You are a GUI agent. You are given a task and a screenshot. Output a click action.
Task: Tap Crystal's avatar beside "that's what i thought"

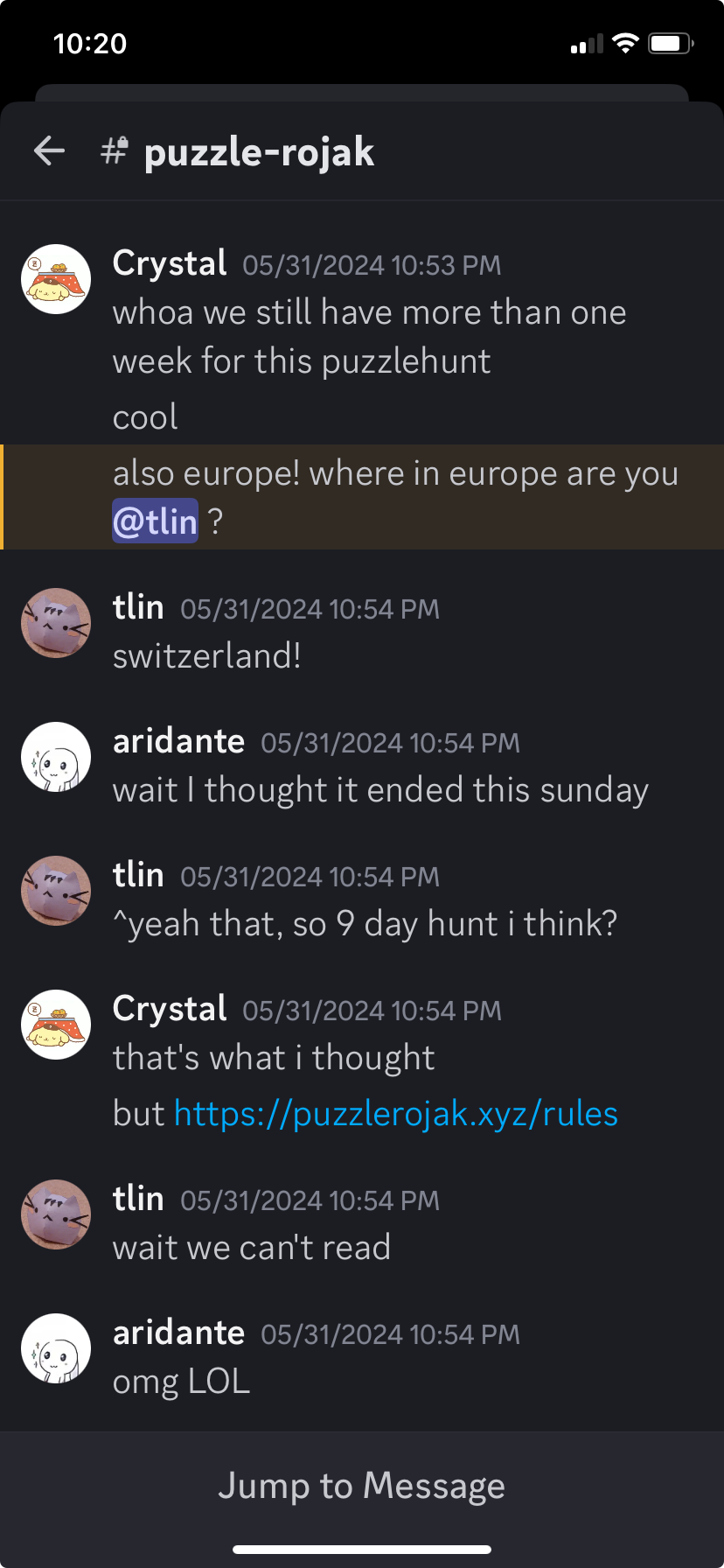pos(56,1025)
